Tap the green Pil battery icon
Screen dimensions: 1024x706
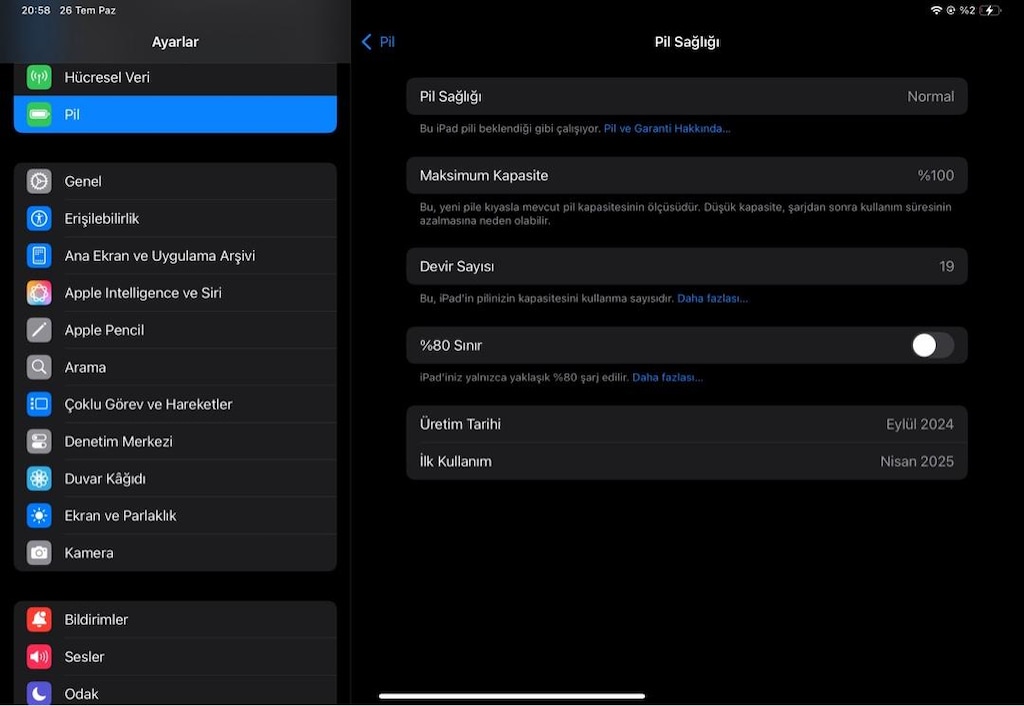(39, 114)
